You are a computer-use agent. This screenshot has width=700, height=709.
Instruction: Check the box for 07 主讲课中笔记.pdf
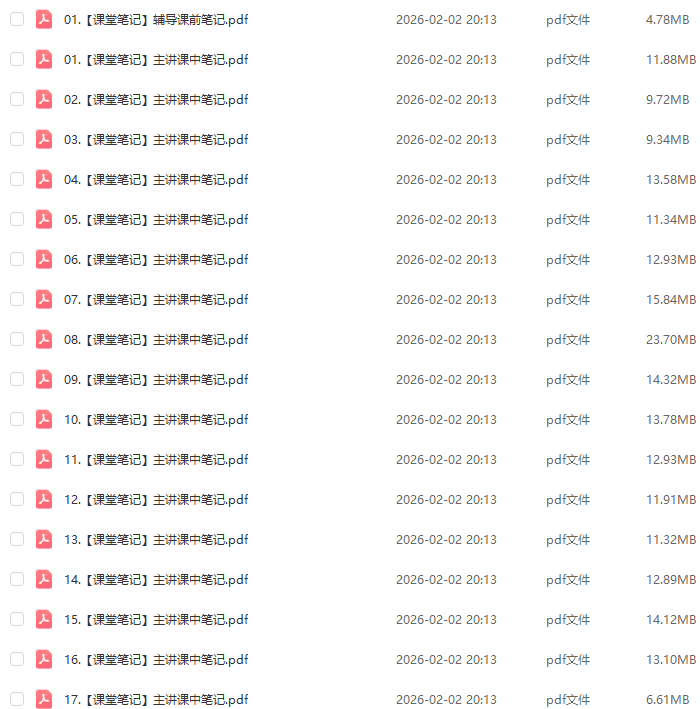[x=17, y=299]
